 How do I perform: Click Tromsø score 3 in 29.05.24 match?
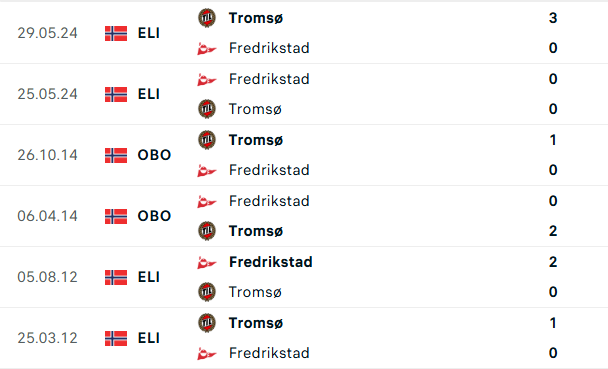pyautogui.click(x=553, y=18)
